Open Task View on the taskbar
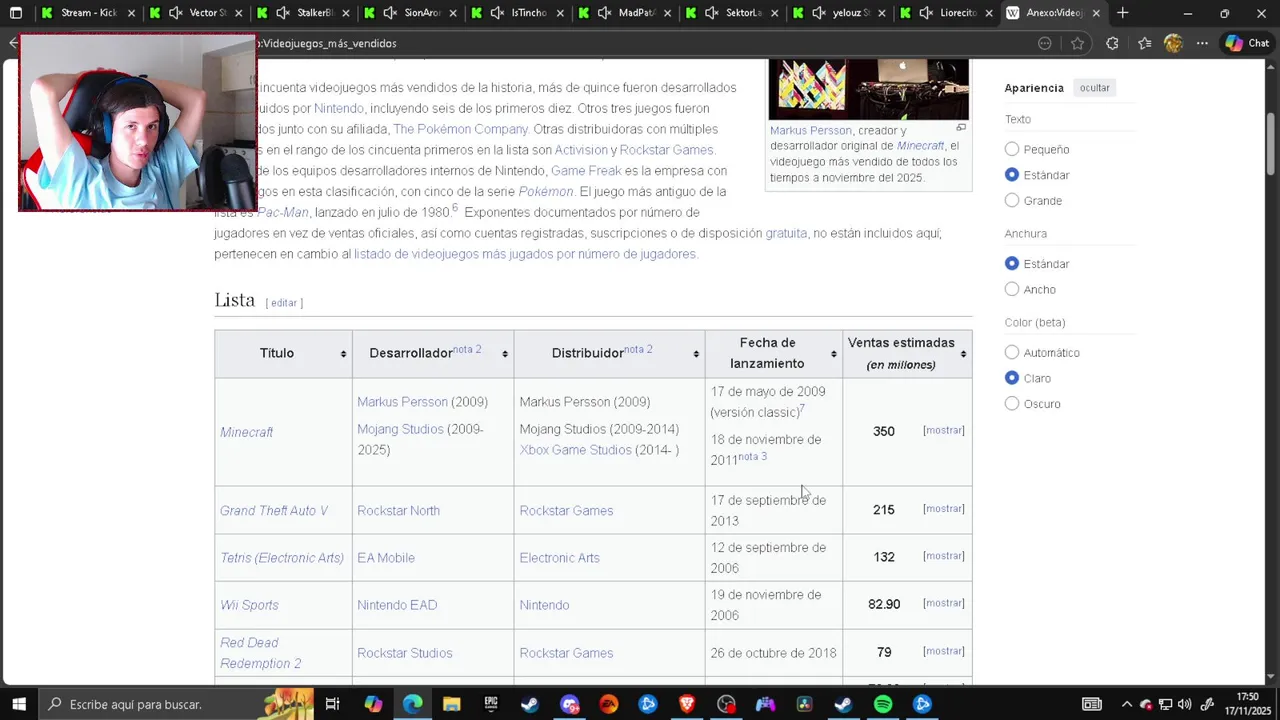1280x720 pixels. click(x=332, y=704)
